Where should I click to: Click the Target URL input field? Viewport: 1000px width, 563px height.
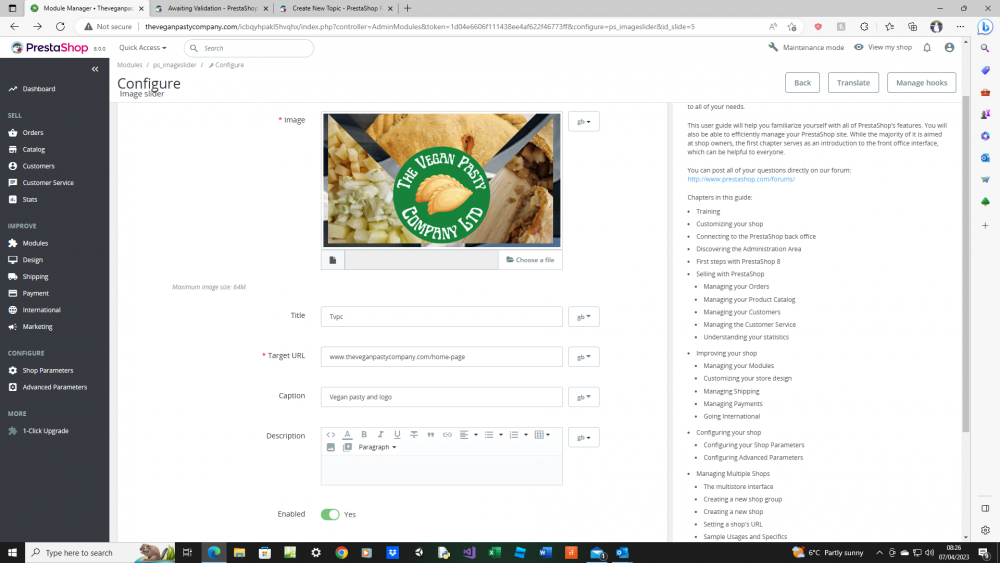click(441, 356)
